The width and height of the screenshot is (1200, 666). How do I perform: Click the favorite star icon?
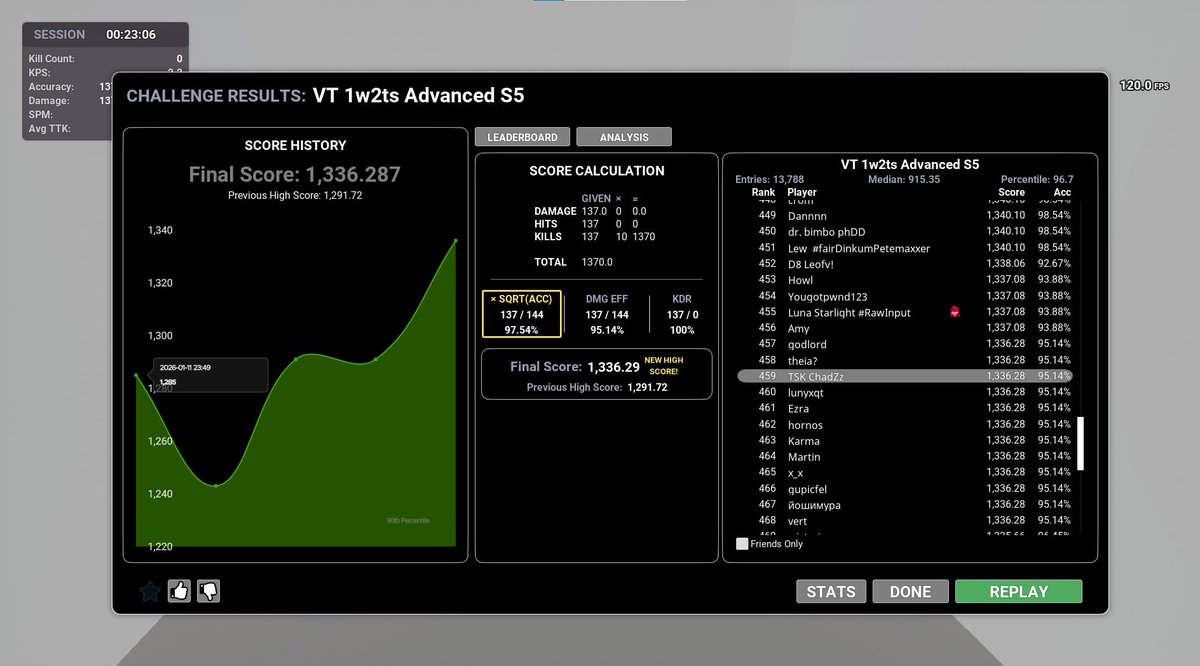click(x=148, y=591)
